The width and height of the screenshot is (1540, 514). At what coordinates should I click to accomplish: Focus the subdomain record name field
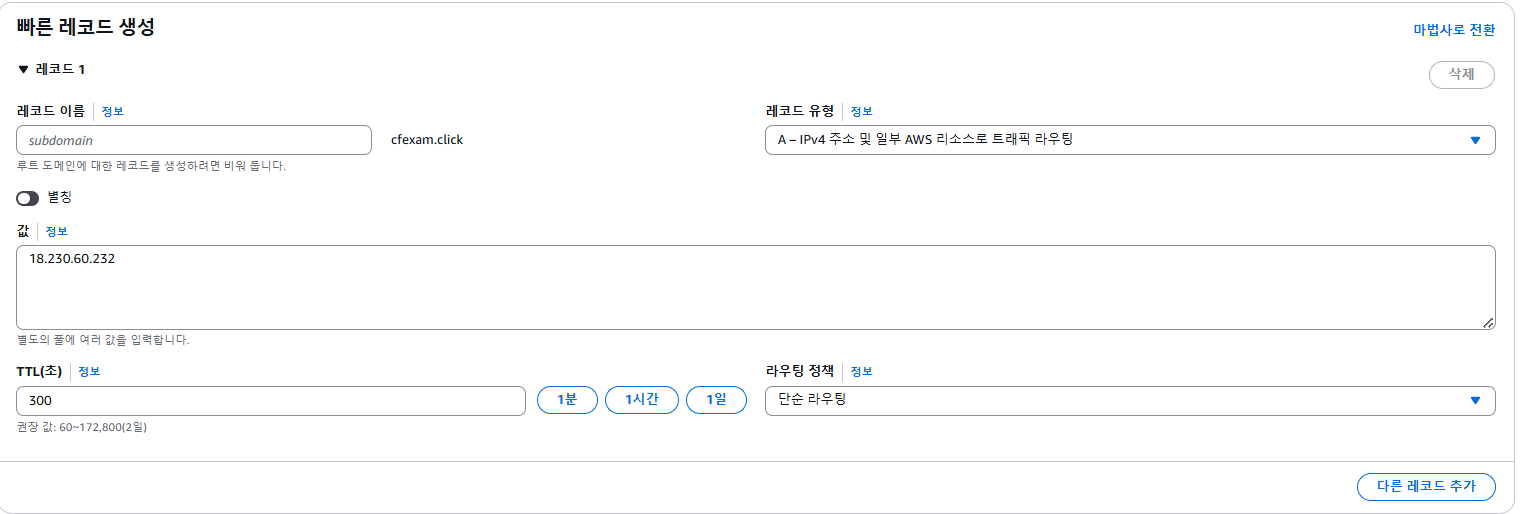point(194,140)
